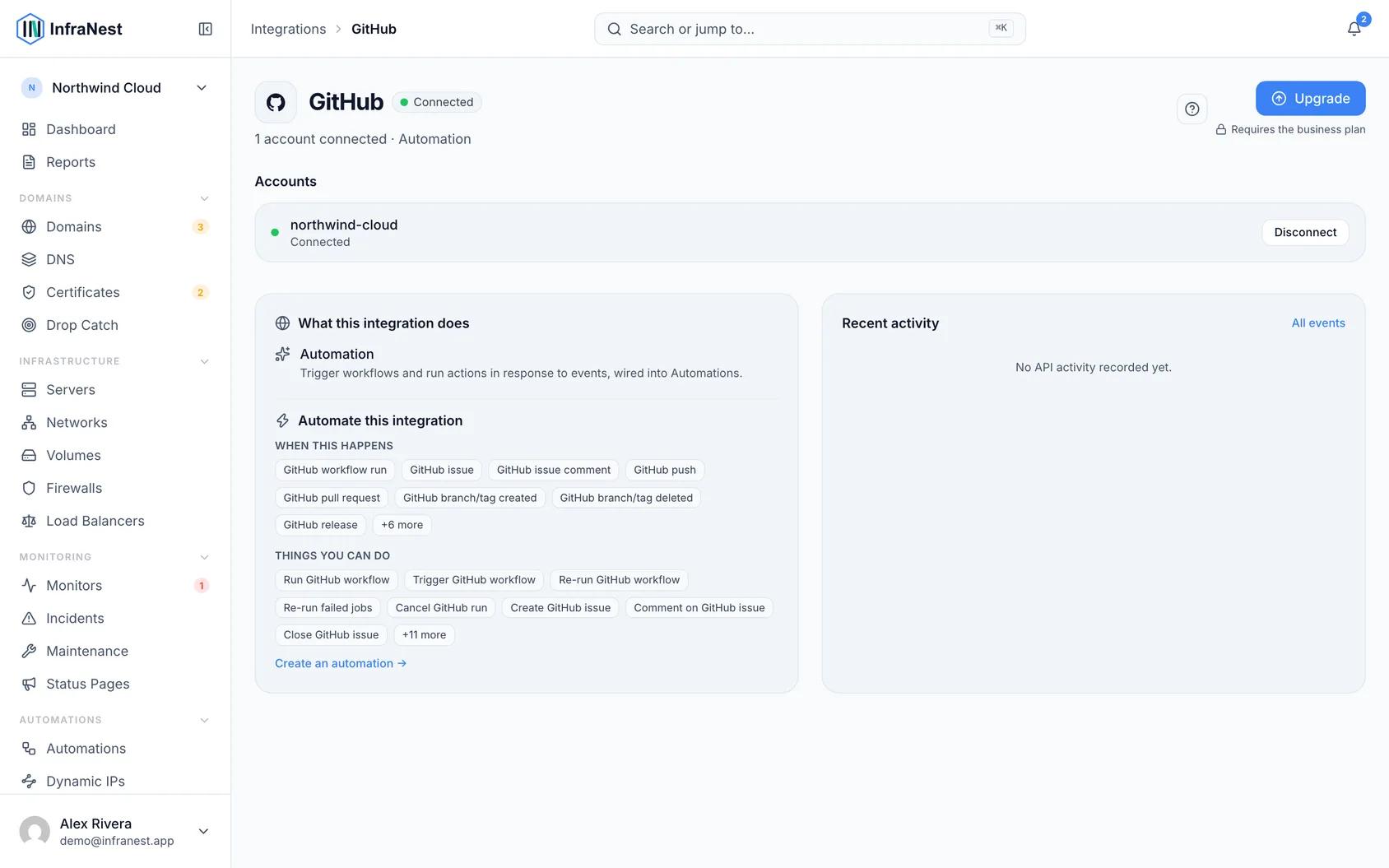1389x868 pixels.
Task: Click the Connected status badge
Action: (x=437, y=102)
